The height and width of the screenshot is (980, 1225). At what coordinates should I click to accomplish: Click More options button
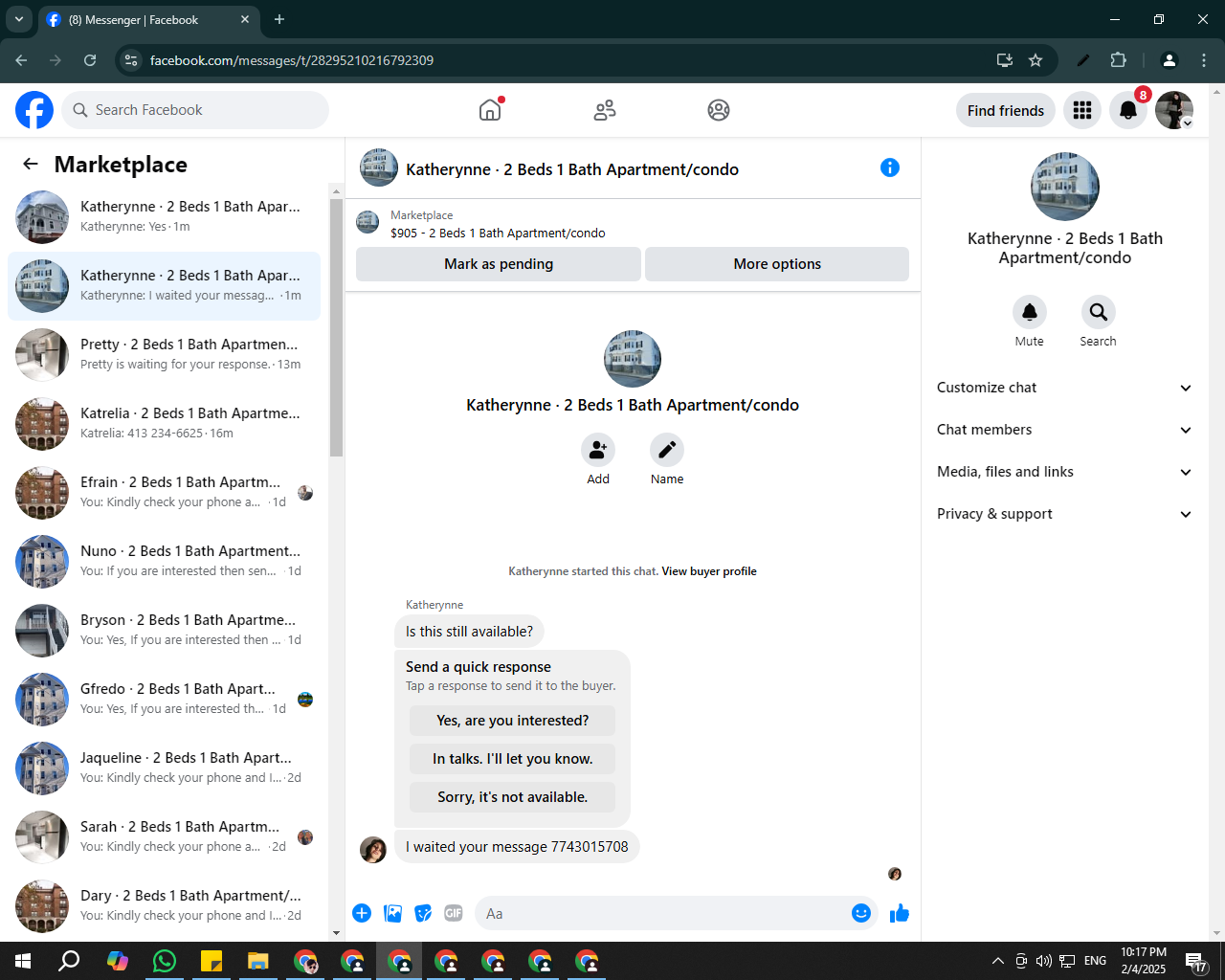(x=777, y=264)
